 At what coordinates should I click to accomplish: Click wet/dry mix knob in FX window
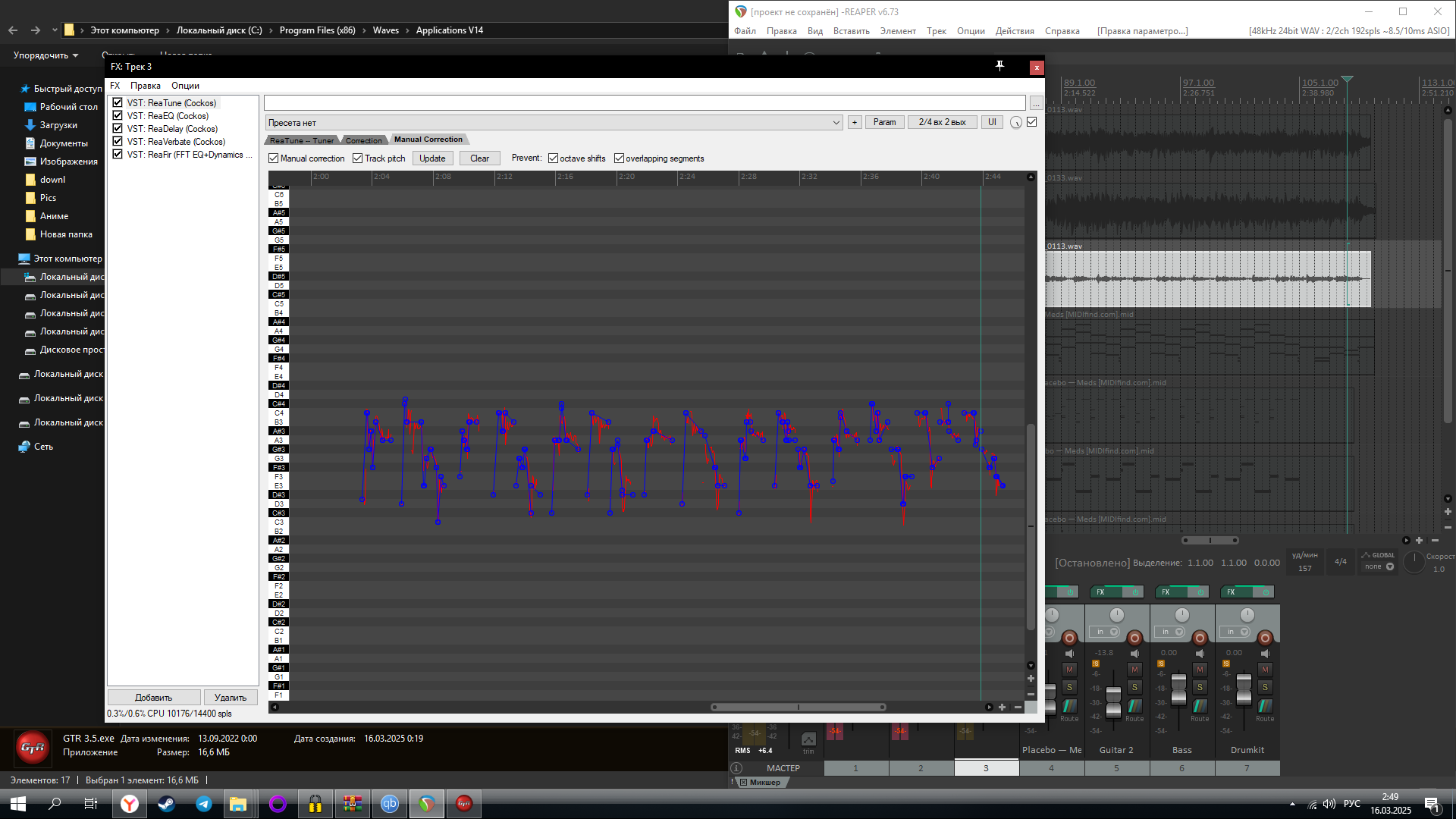(1016, 122)
